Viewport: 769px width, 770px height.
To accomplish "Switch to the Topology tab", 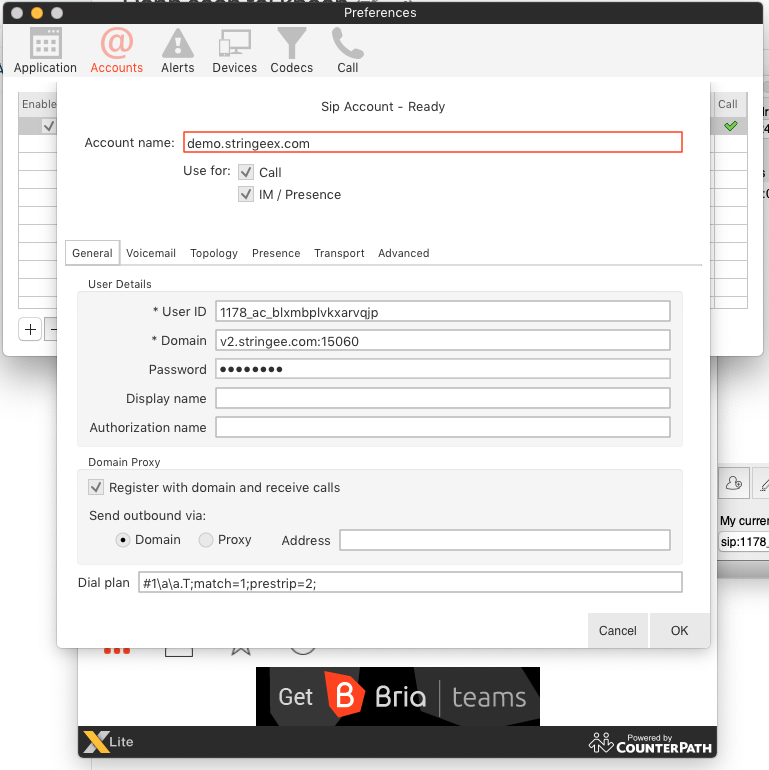I will (x=214, y=253).
